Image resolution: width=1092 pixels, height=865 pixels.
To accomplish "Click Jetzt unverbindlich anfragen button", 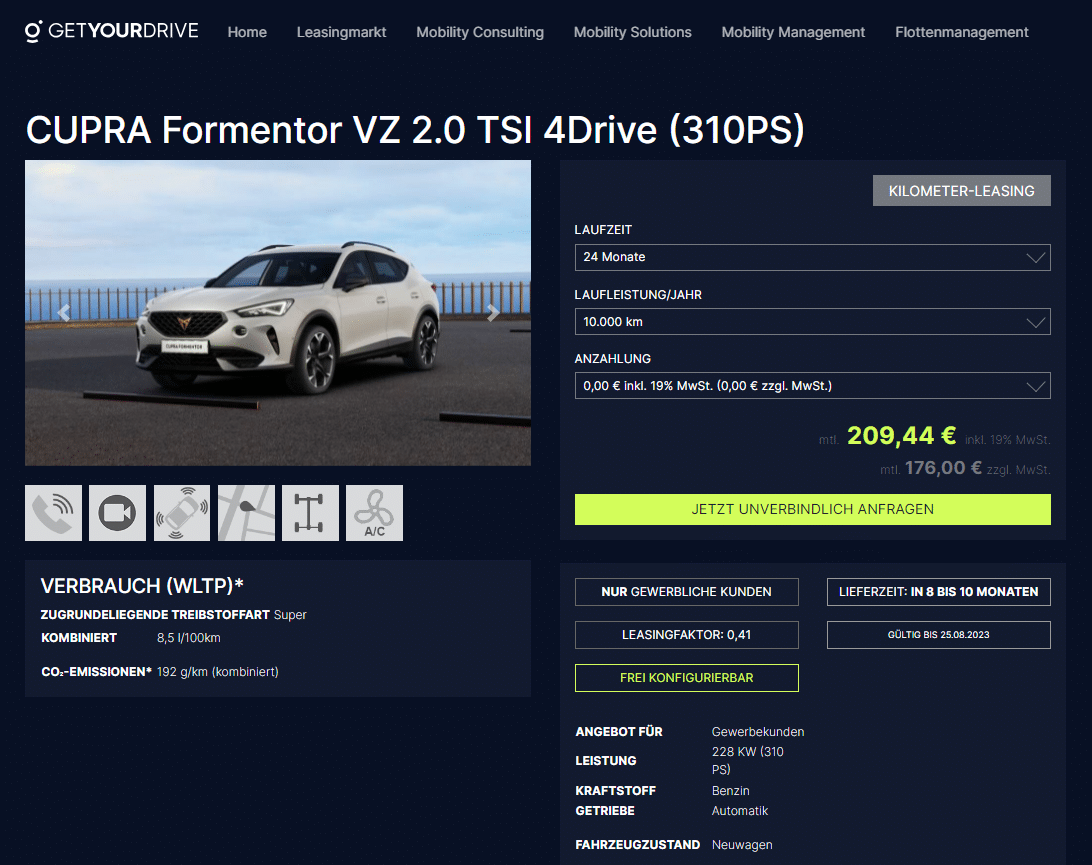I will pos(812,509).
